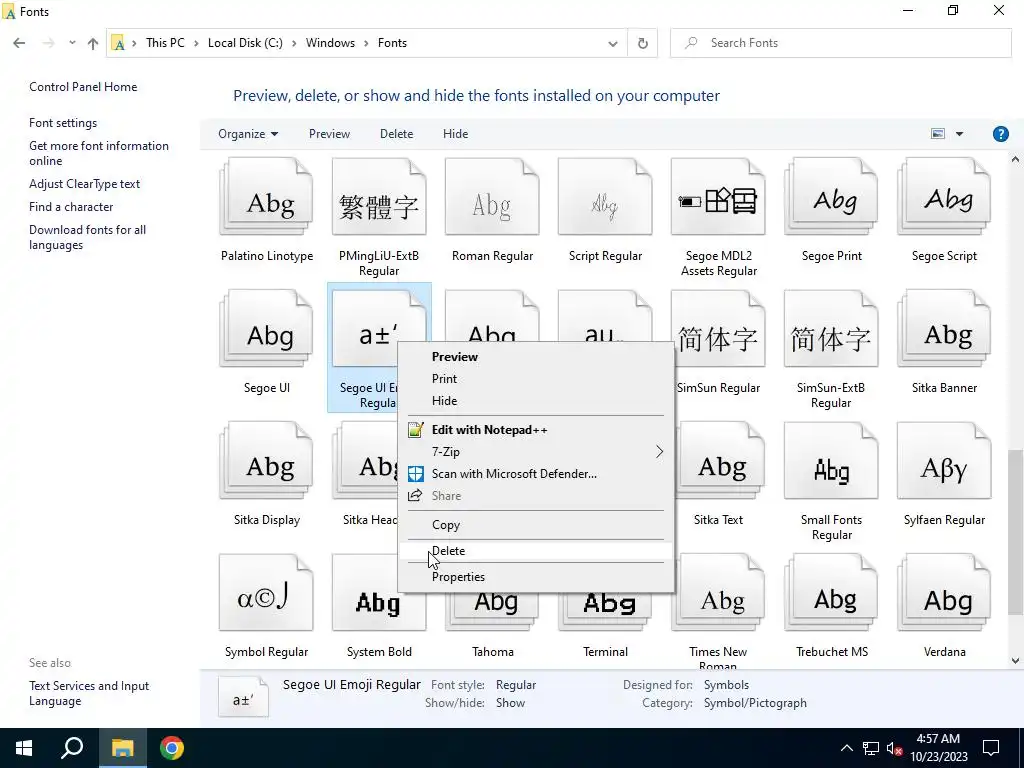Select the Trebuchet MS font icon
This screenshot has width=1024, height=768.
pos(831,593)
